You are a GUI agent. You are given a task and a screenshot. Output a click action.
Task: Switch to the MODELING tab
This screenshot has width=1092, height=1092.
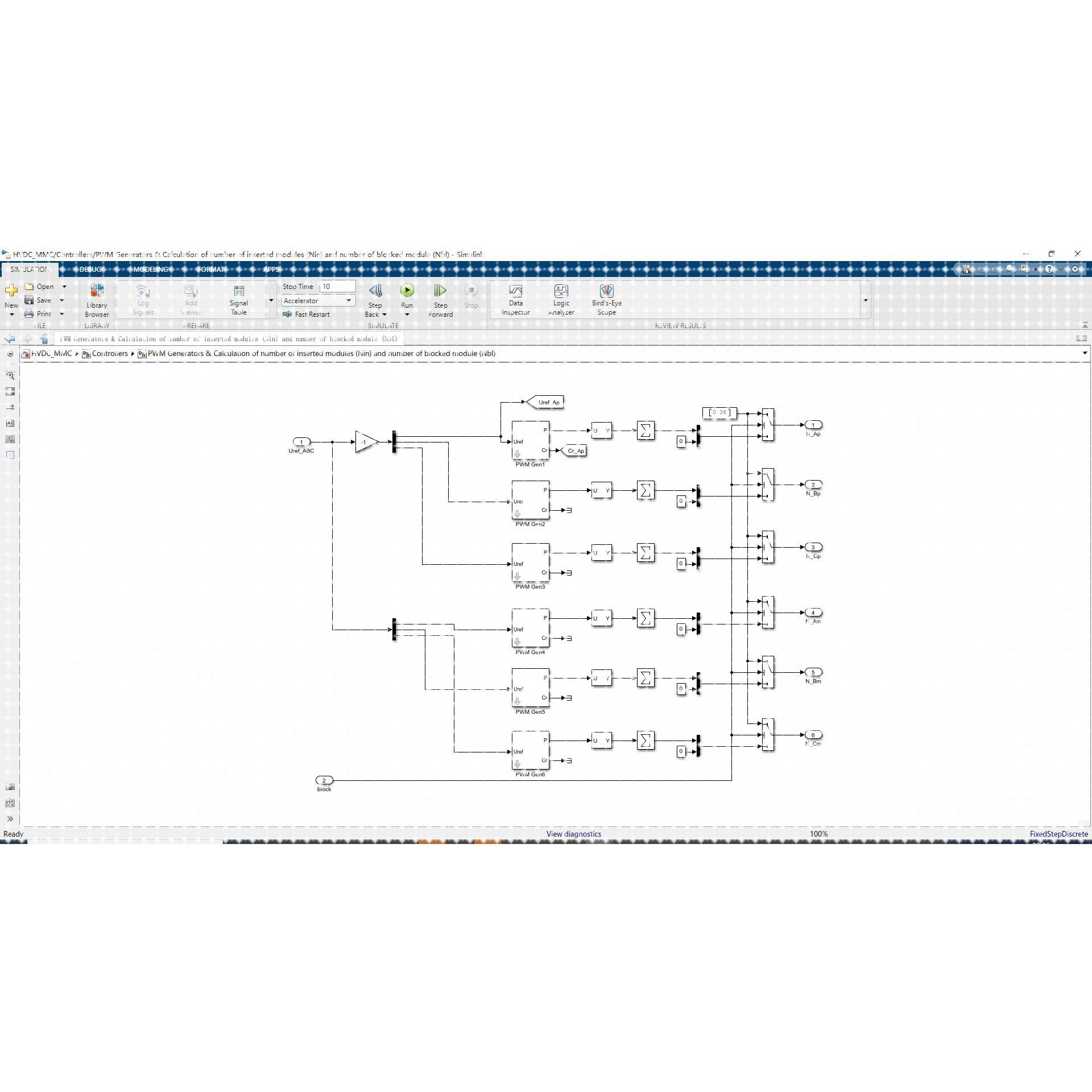pos(151,269)
